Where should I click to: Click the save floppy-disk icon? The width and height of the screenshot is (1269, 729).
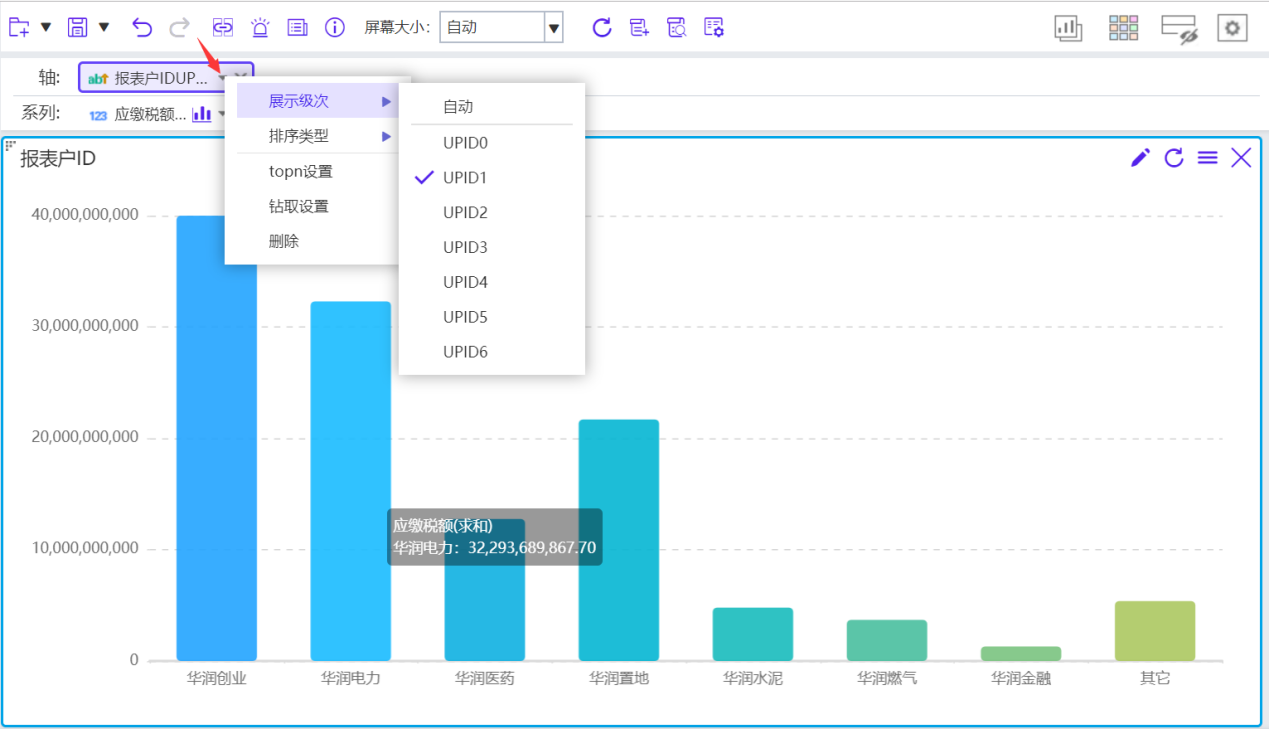tap(78, 27)
